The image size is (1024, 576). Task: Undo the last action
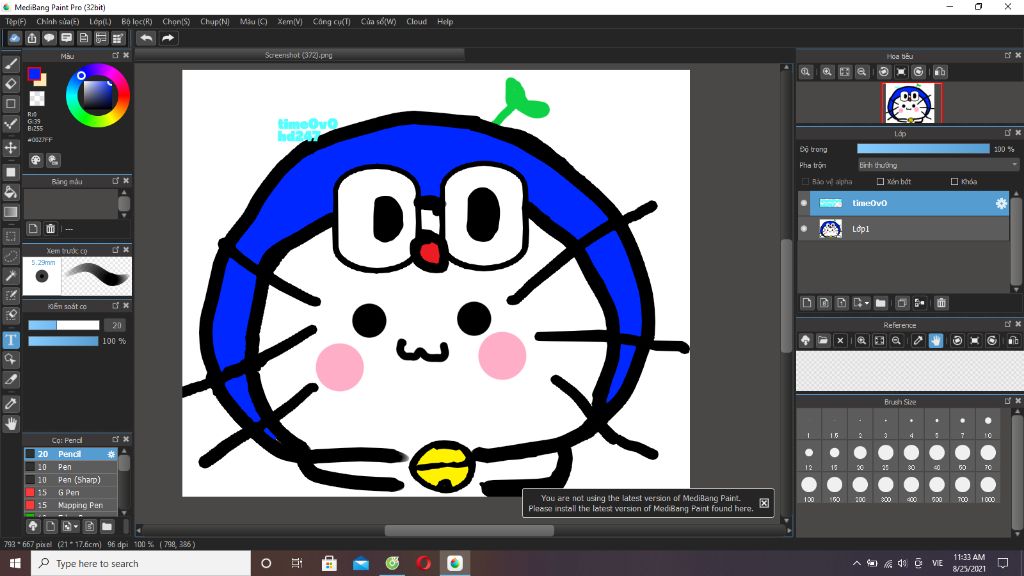tap(146, 38)
